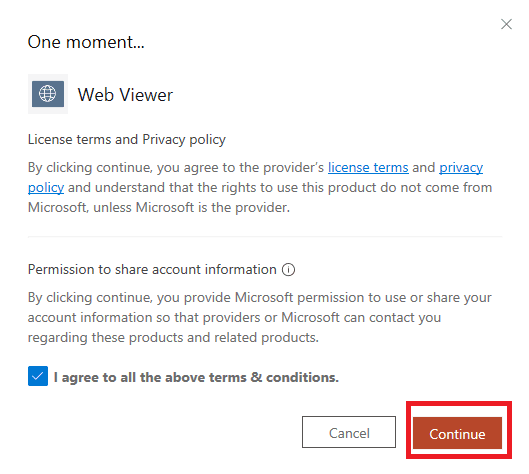This screenshot has width=529, height=474.
Task: Click 'Permission to share account information' heading
Action: pyautogui.click(x=152, y=270)
